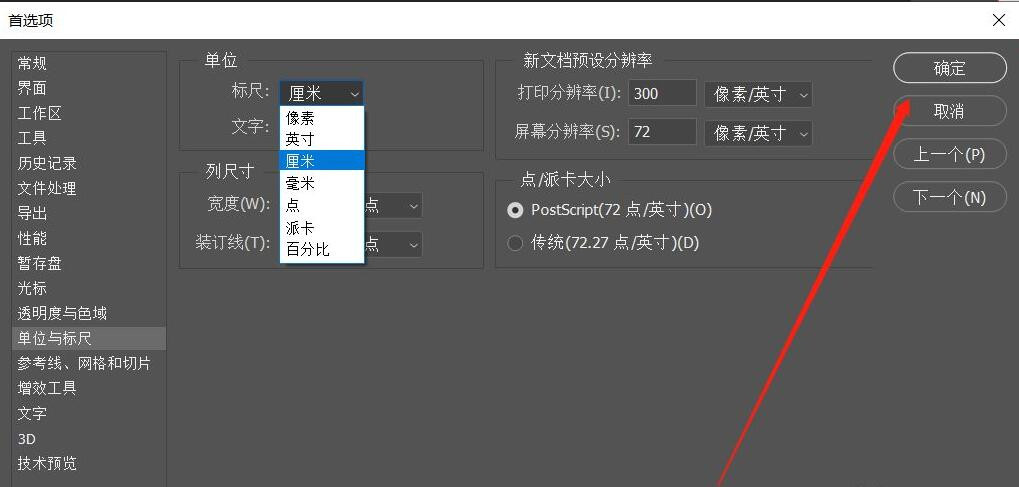Image resolution: width=1019 pixels, height=487 pixels.
Task: Open the 技术预览 preferences category
Action: (x=47, y=463)
